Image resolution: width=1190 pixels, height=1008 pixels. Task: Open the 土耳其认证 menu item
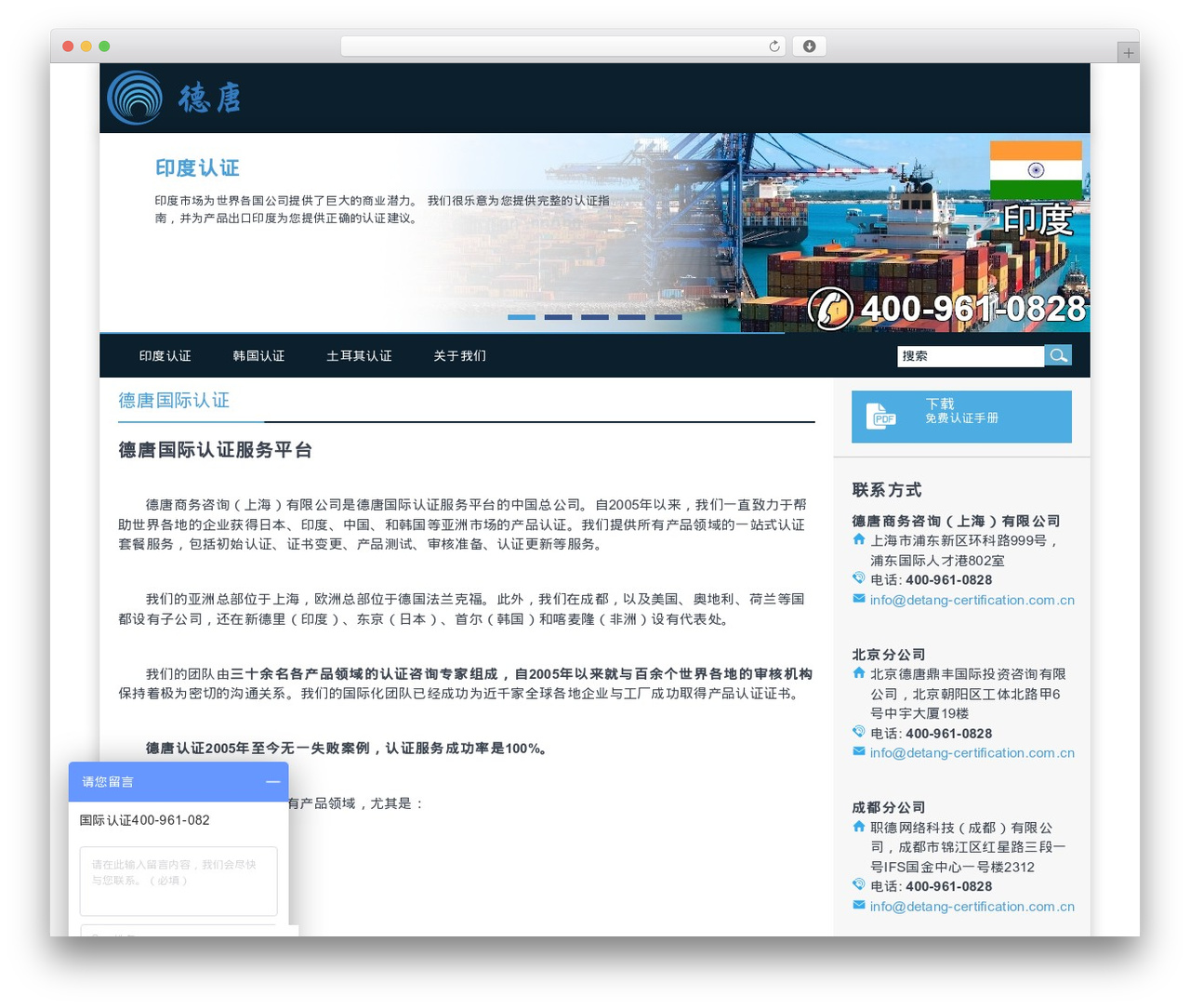pos(359,356)
